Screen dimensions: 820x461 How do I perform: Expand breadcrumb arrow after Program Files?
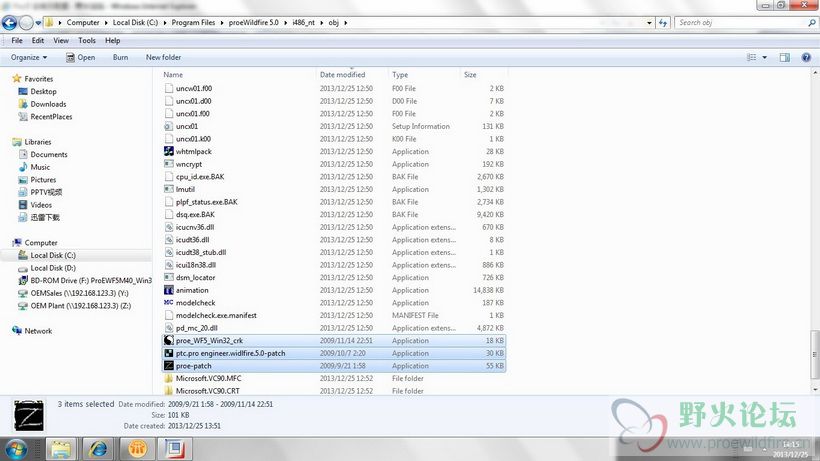click(x=222, y=22)
